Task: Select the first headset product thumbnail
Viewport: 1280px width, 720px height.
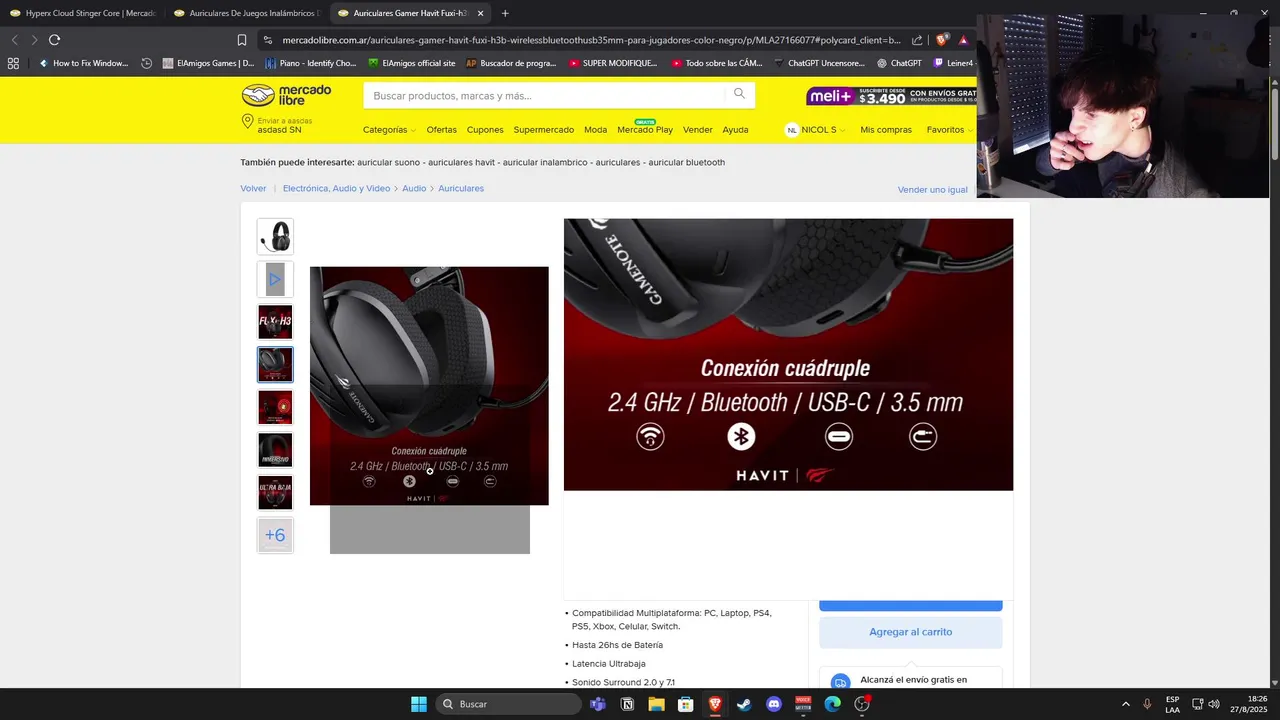Action: 275,237
